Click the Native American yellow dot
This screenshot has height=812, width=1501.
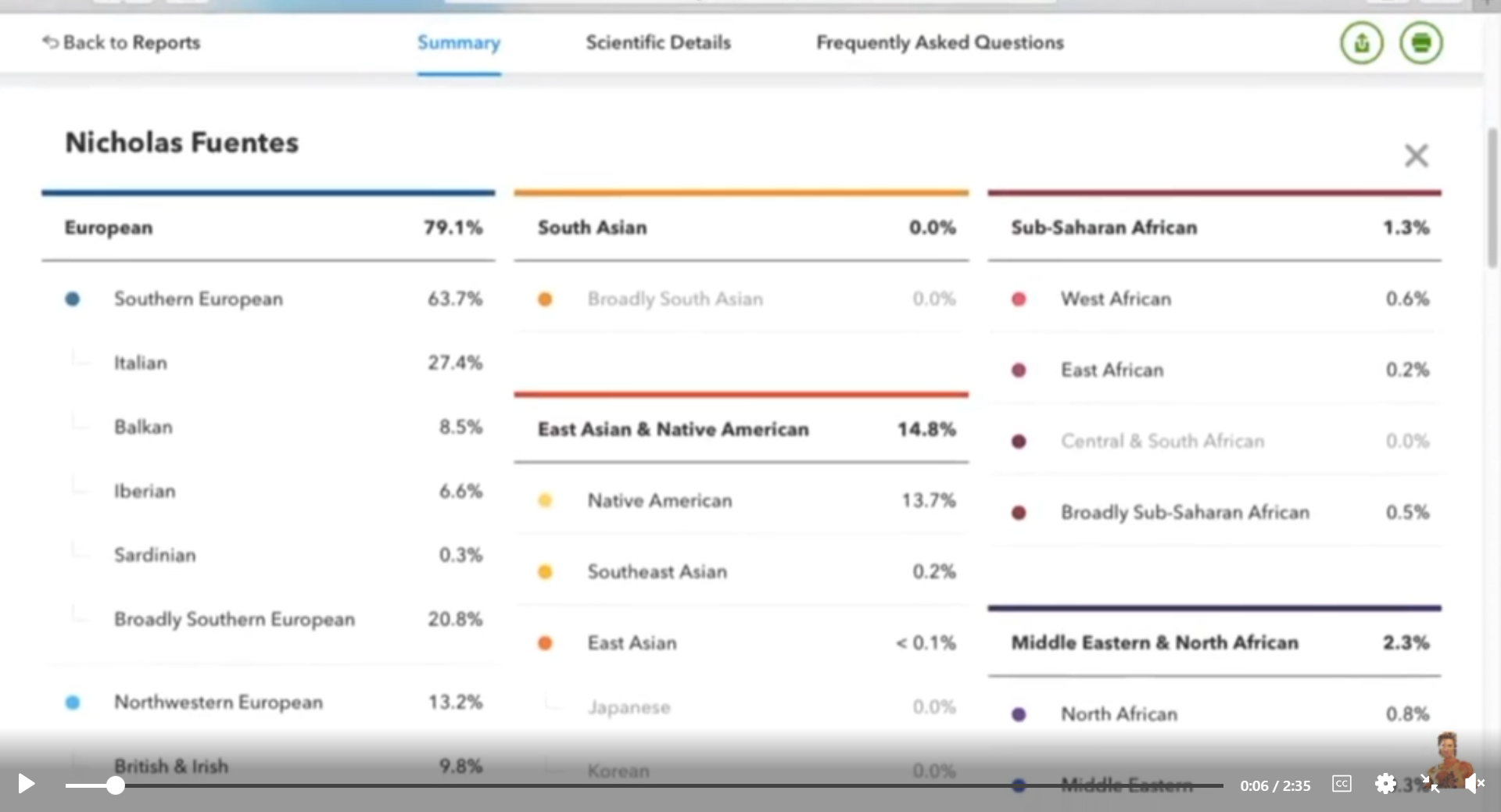pyautogui.click(x=545, y=500)
